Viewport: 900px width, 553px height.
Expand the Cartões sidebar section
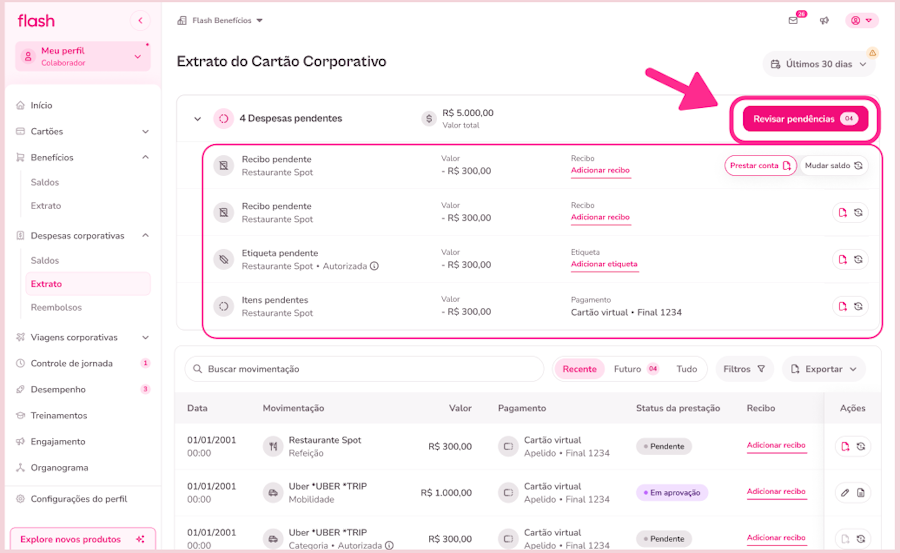[x=83, y=132]
